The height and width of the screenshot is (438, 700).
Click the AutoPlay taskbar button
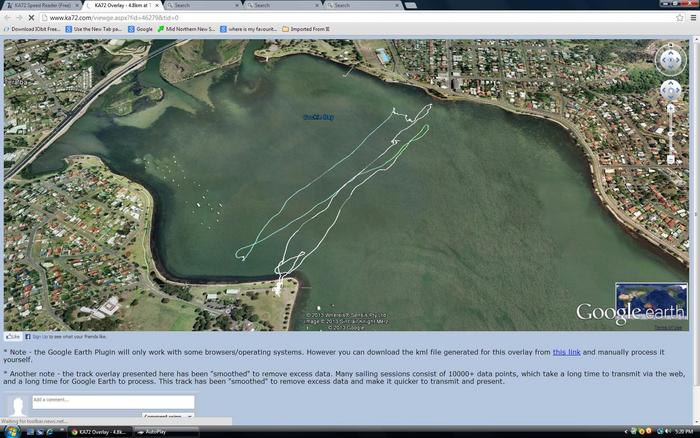(160, 431)
